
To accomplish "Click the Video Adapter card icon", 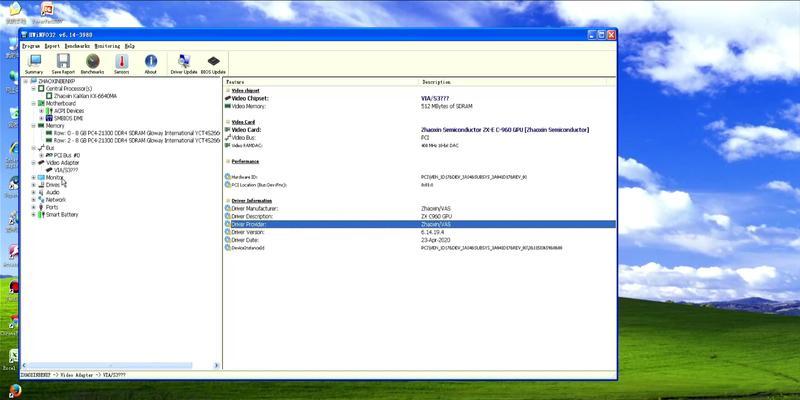I will [41, 163].
